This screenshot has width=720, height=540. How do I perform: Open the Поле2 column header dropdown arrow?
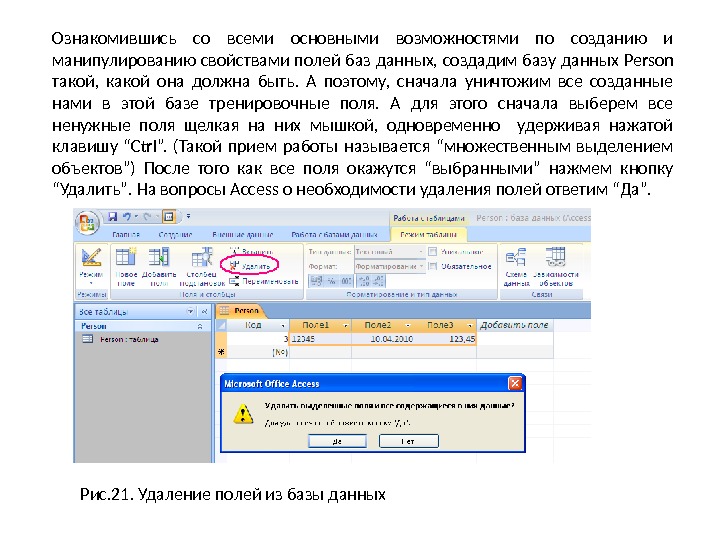click(x=408, y=326)
